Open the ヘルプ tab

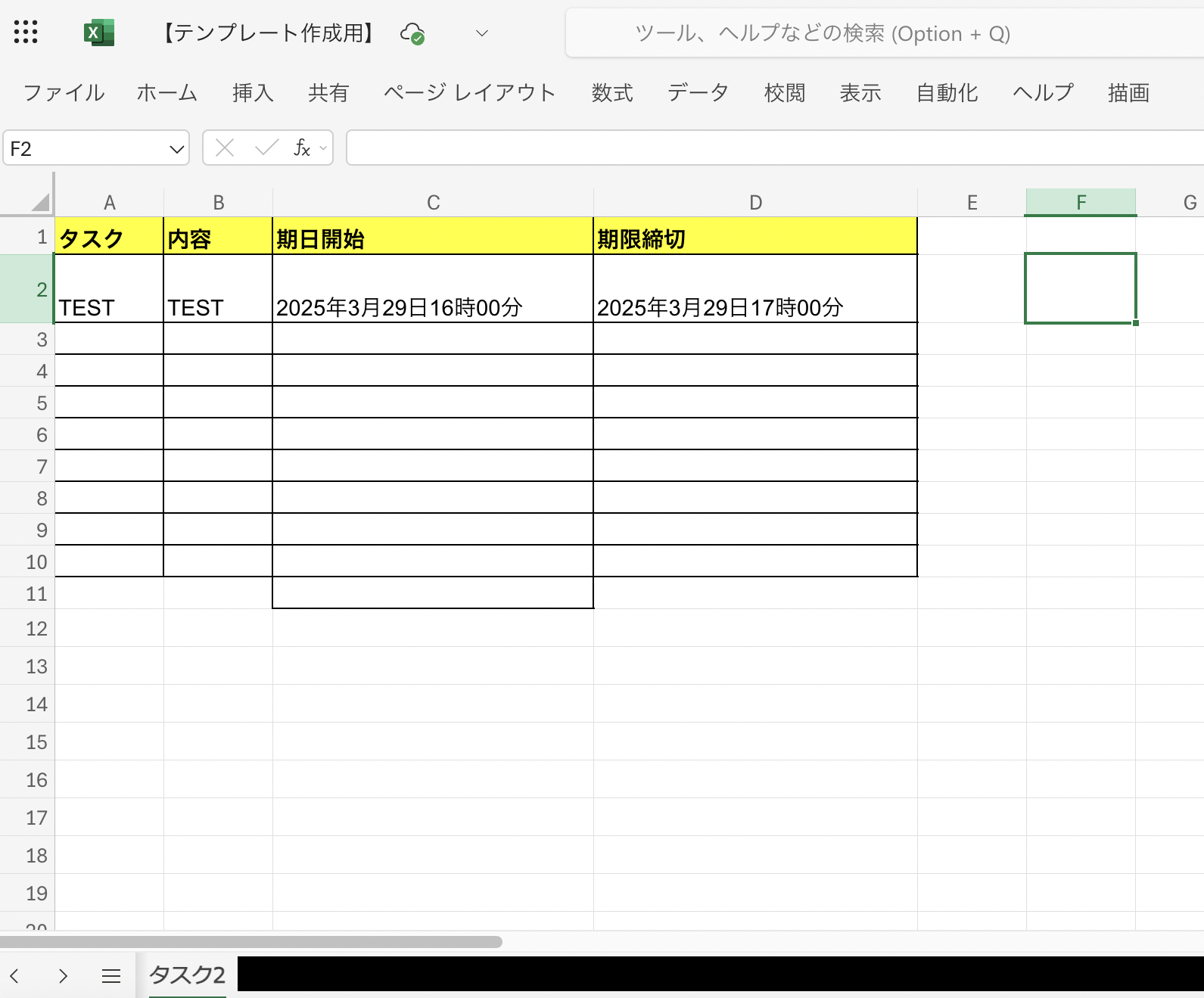pyautogui.click(x=1044, y=93)
